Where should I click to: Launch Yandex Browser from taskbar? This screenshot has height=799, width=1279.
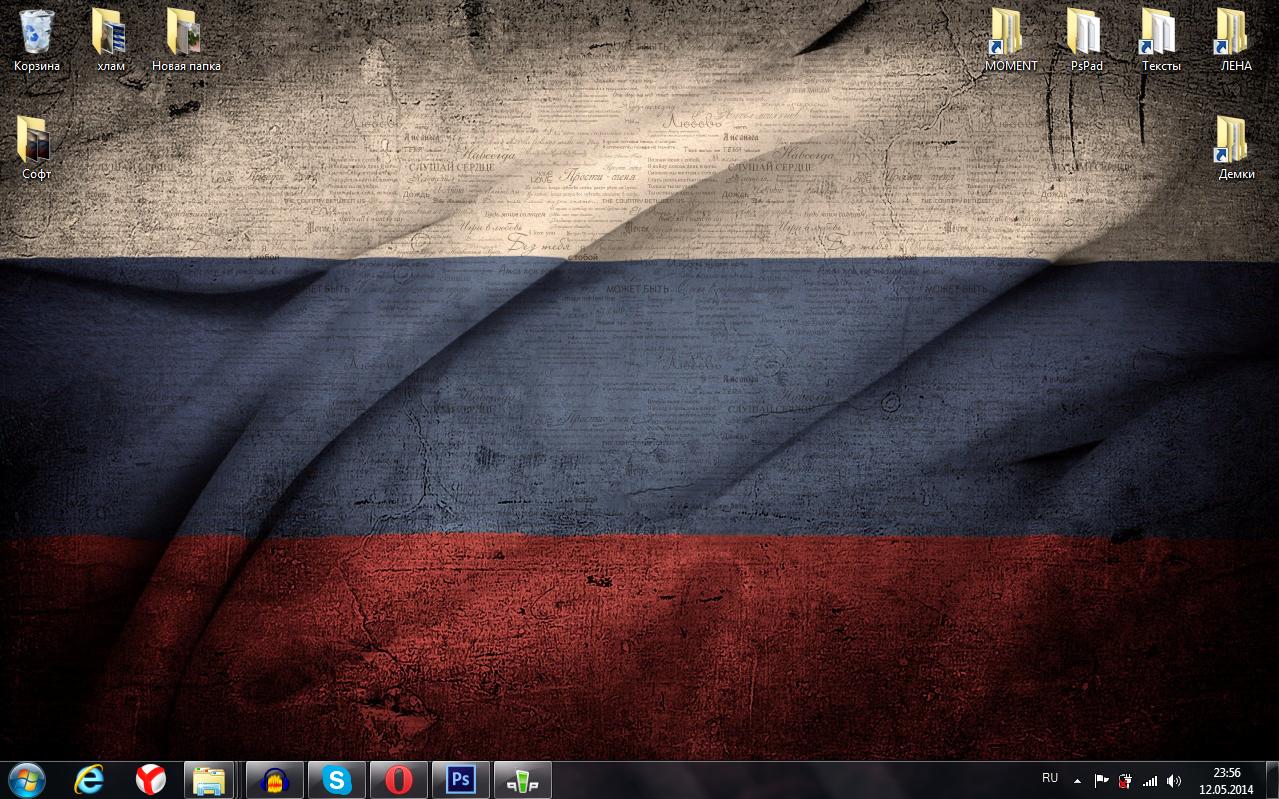click(151, 780)
